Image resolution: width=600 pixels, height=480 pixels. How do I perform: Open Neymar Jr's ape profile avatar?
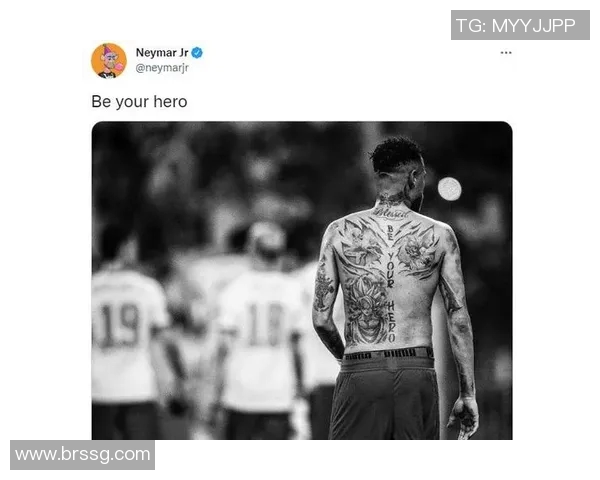109,60
